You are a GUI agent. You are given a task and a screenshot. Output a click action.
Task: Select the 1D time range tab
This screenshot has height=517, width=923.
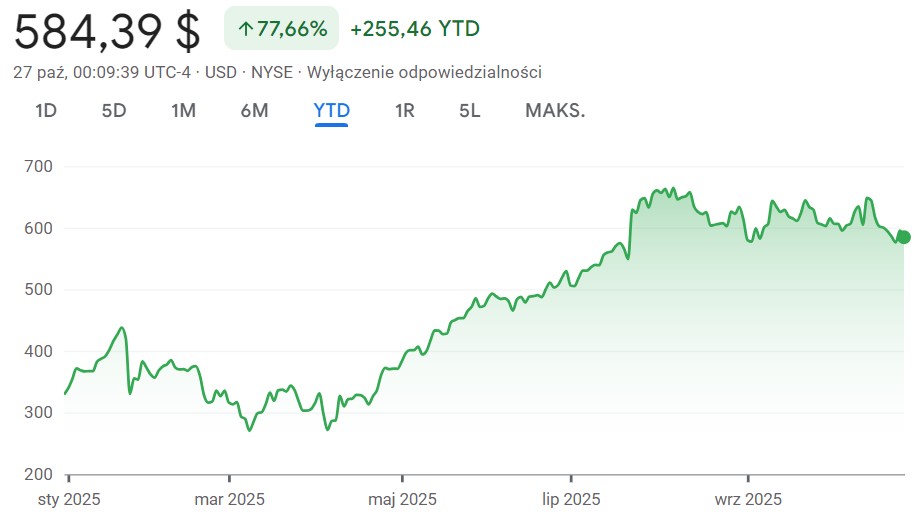(46, 110)
